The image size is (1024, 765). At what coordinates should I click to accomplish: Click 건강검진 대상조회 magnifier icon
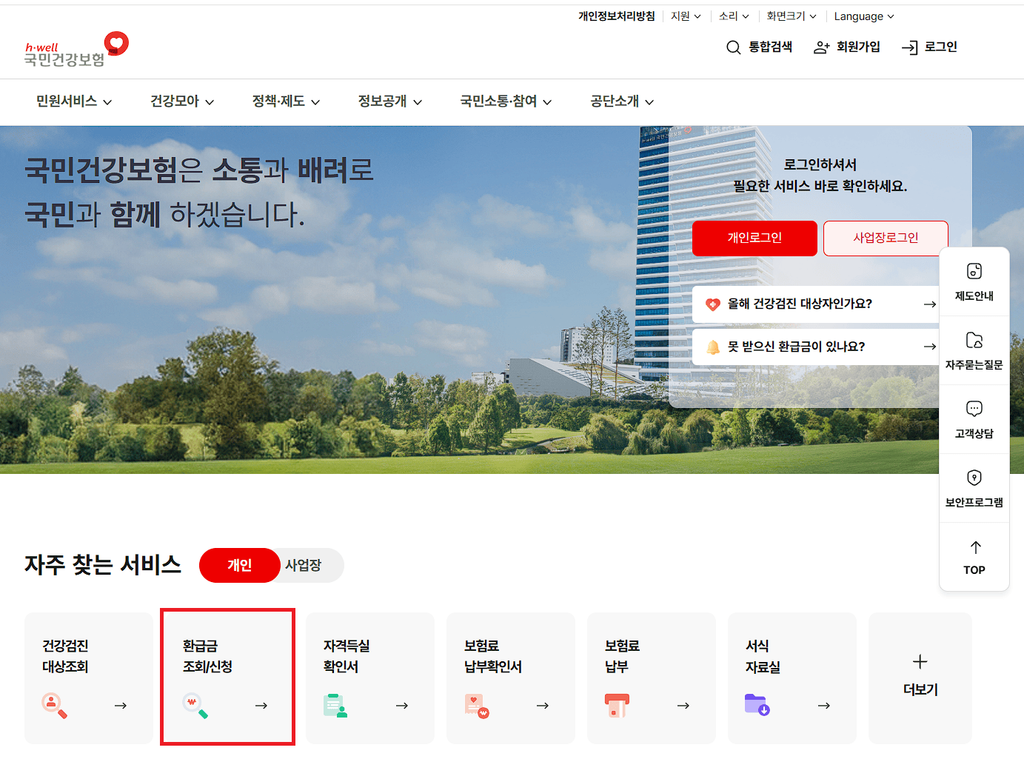[x=54, y=706]
